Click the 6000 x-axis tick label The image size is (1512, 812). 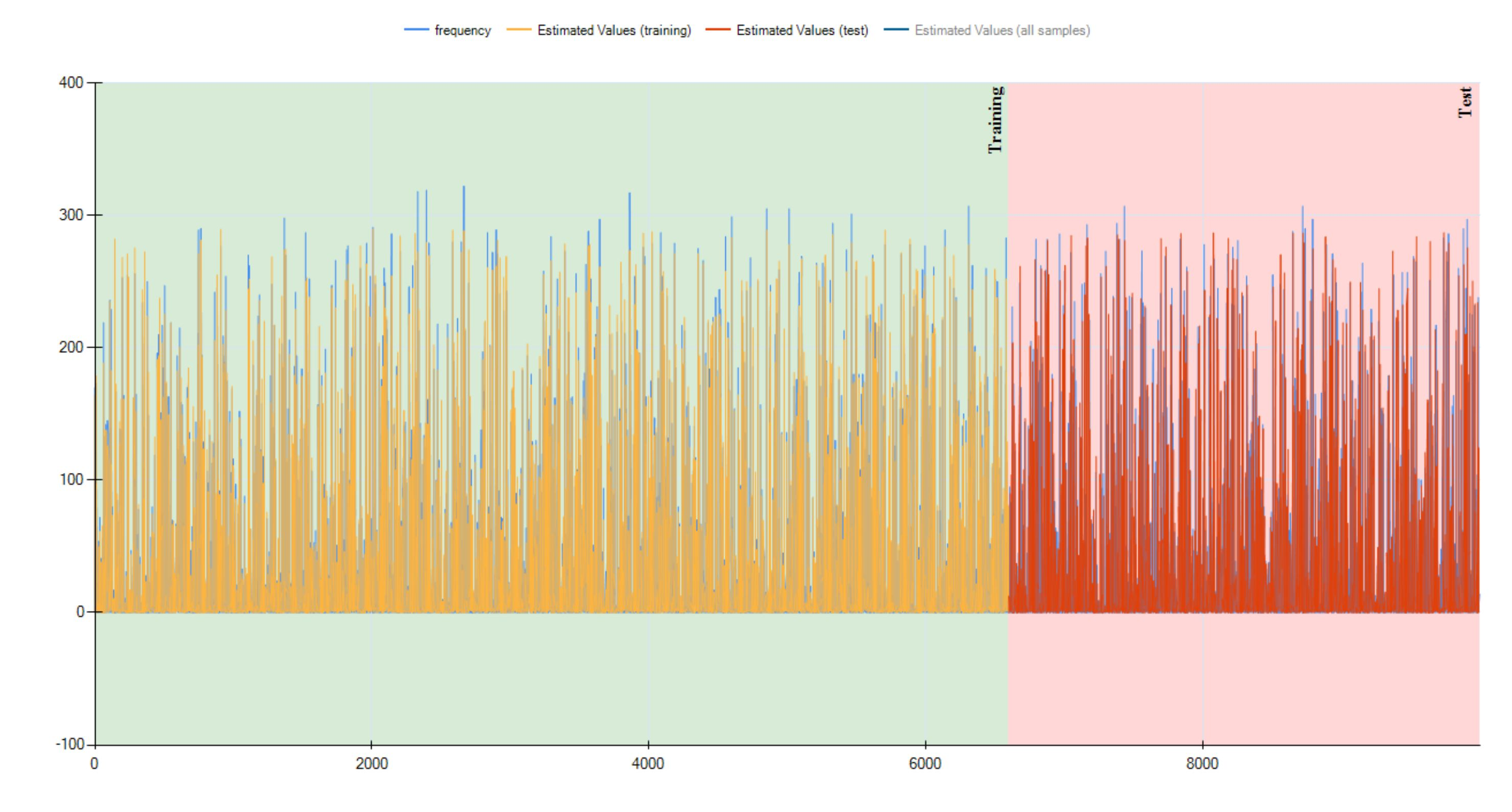(x=925, y=764)
